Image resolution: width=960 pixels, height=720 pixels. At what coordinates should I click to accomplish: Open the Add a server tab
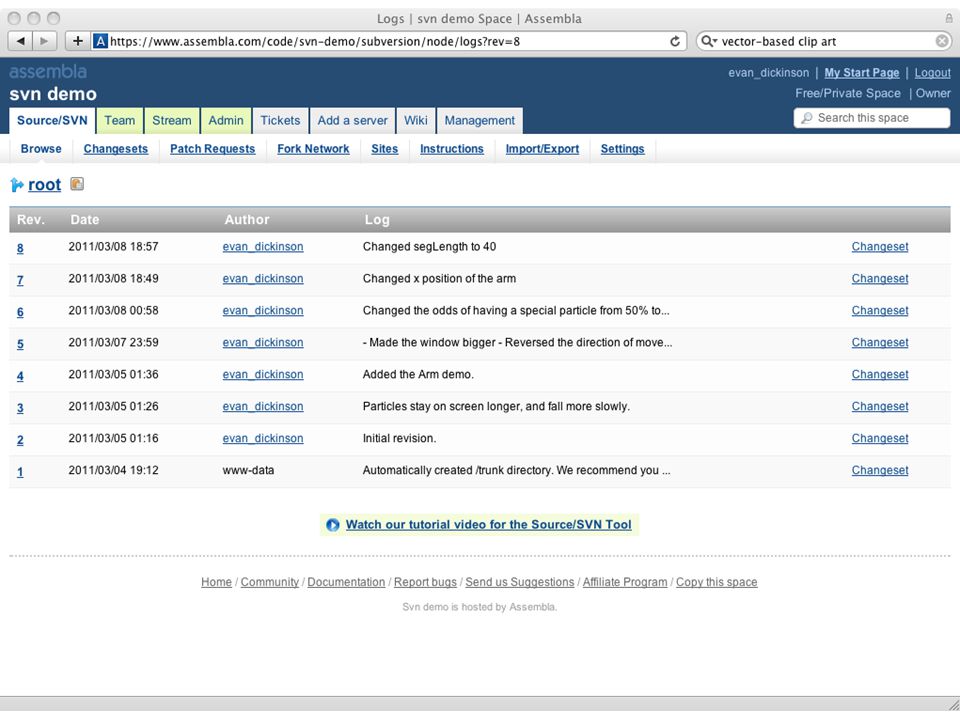pos(353,121)
